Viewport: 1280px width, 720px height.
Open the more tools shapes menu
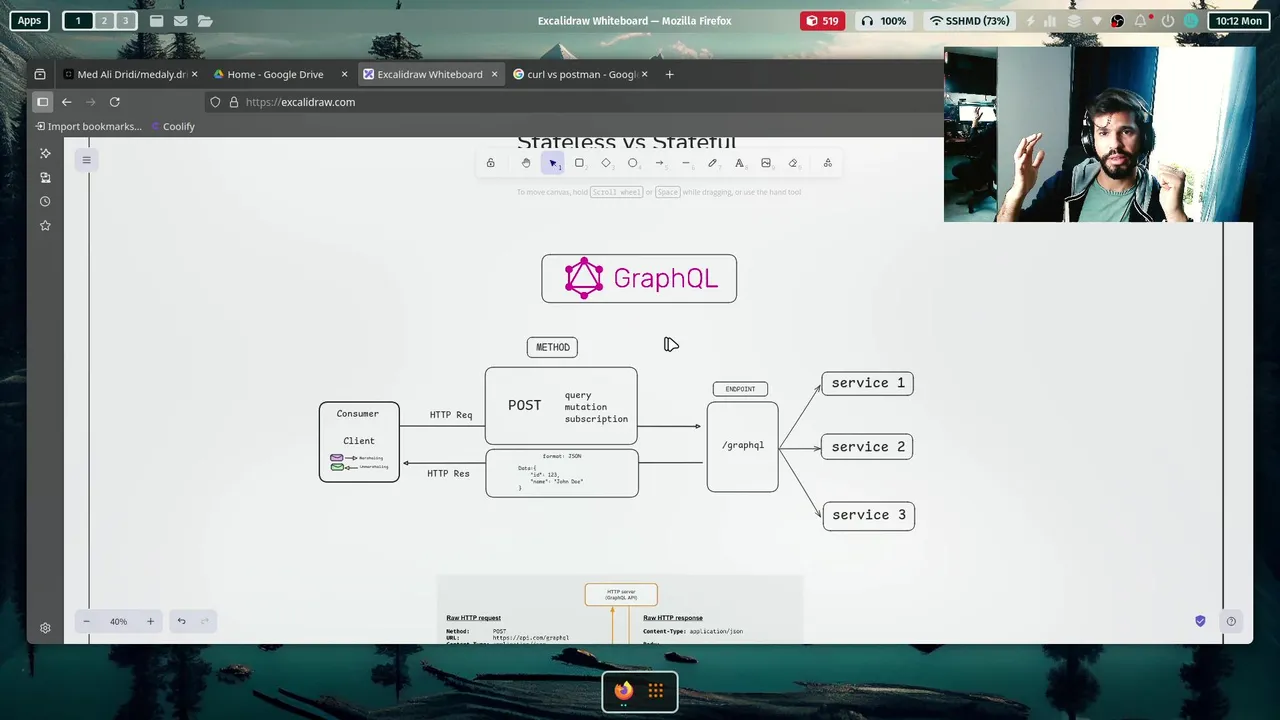click(828, 163)
